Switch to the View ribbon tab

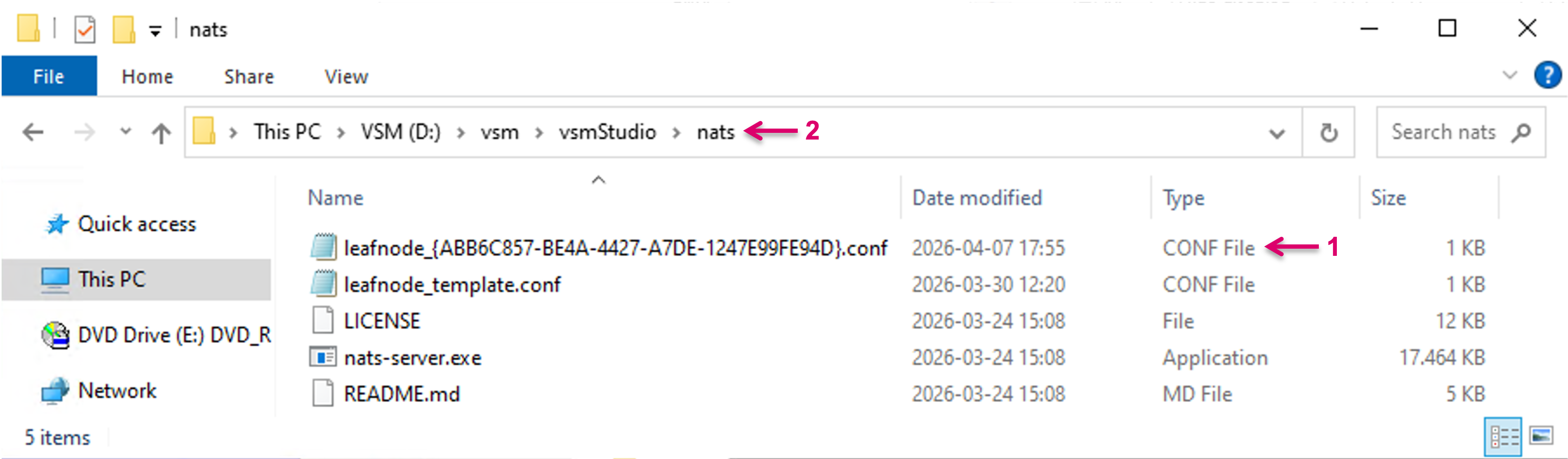tap(346, 77)
